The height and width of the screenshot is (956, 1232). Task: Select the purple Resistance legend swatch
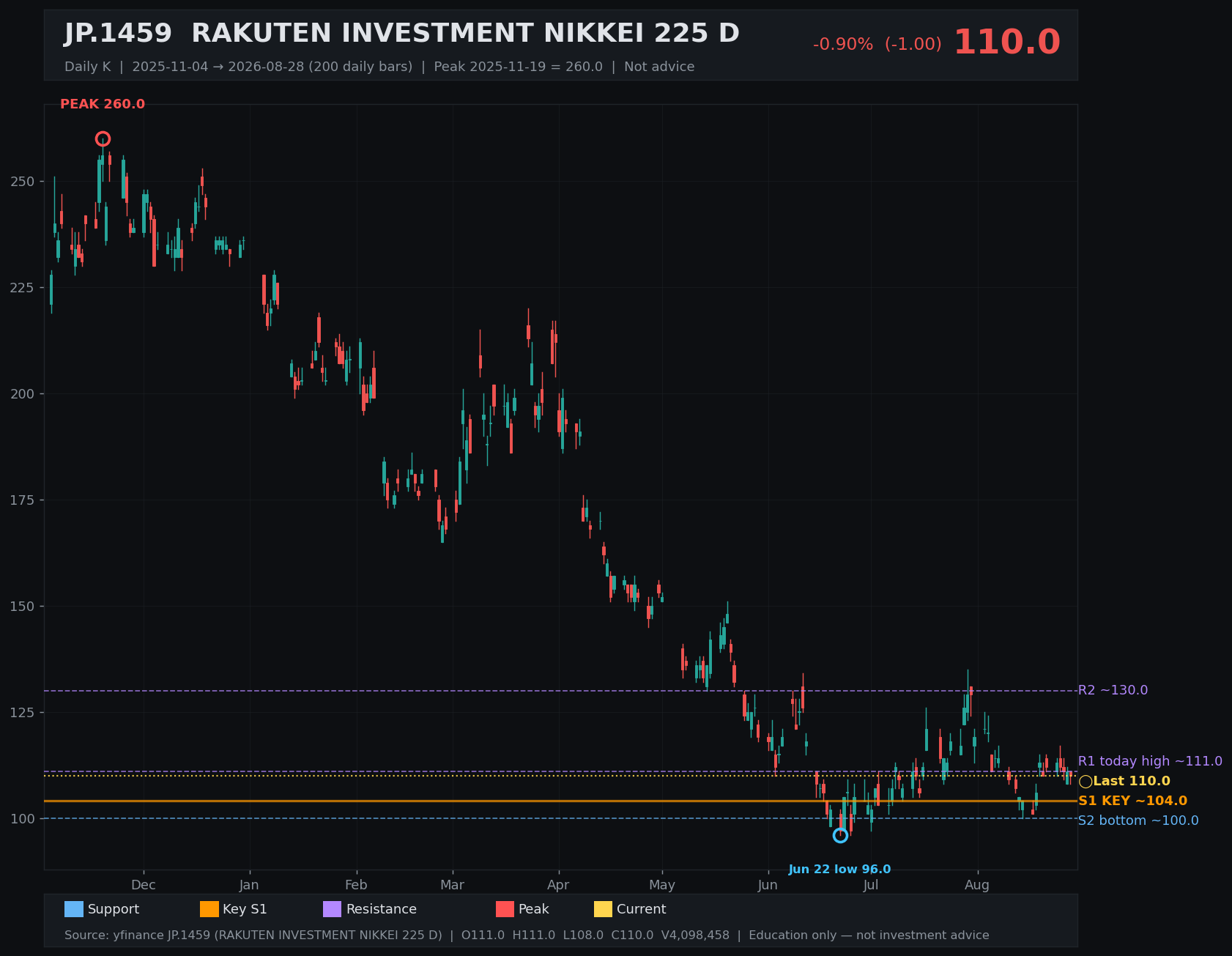(x=333, y=909)
